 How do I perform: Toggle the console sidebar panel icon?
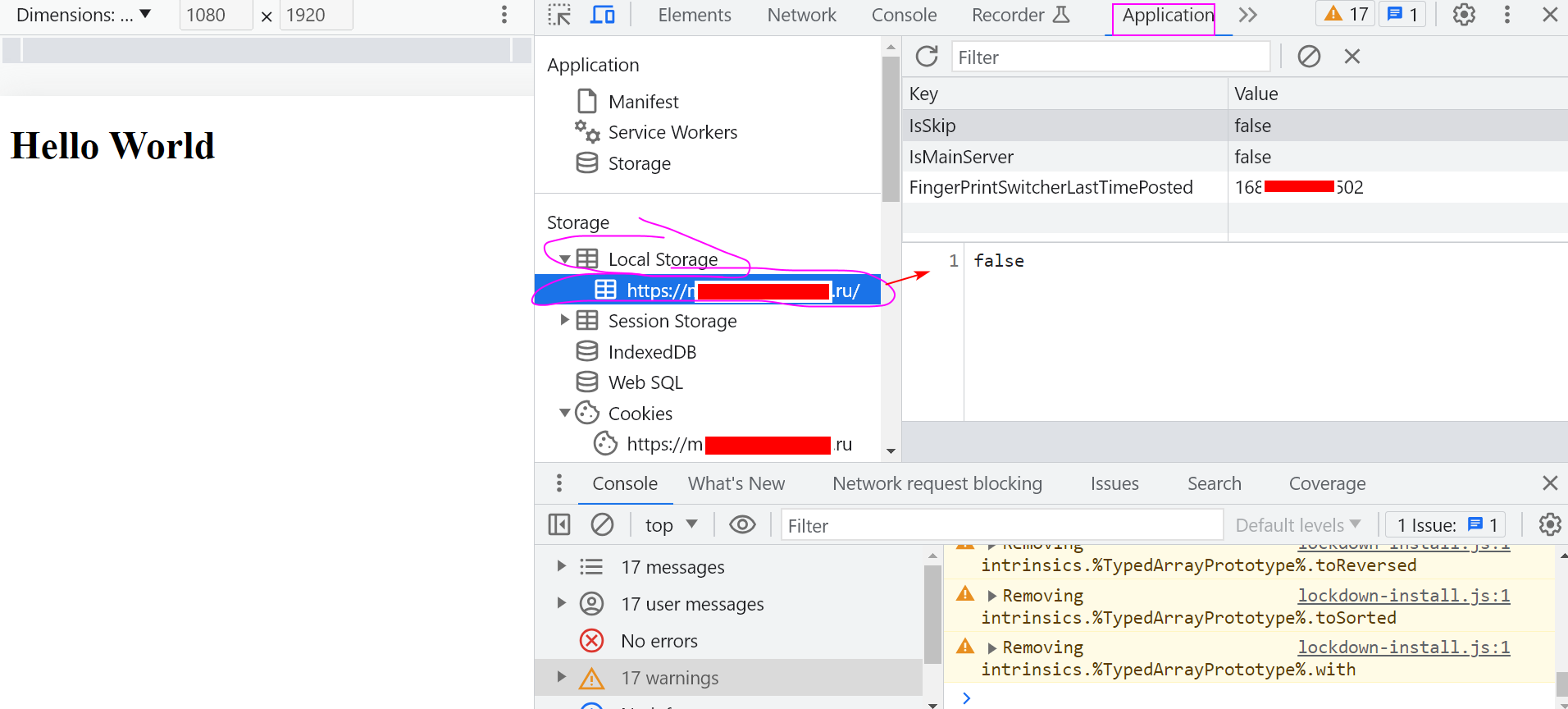[559, 524]
